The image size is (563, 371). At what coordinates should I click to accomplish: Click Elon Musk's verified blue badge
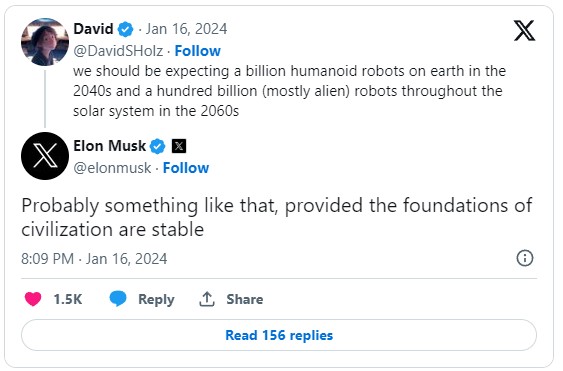[157, 146]
